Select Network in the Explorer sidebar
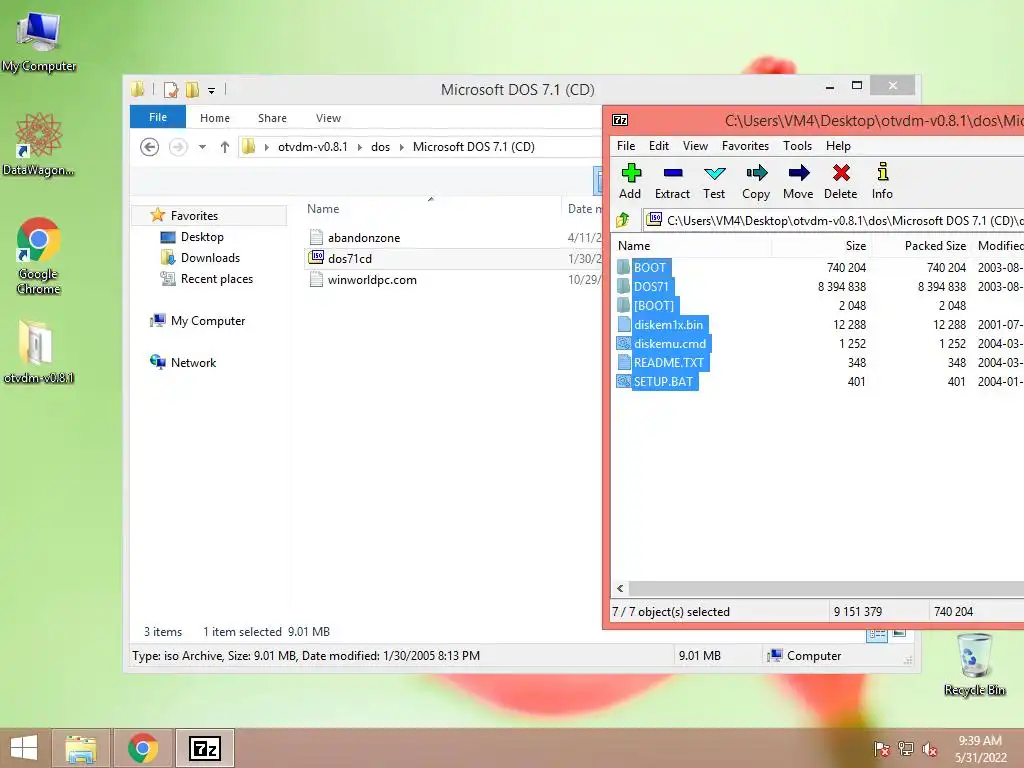This screenshot has height=768, width=1024. click(x=193, y=362)
